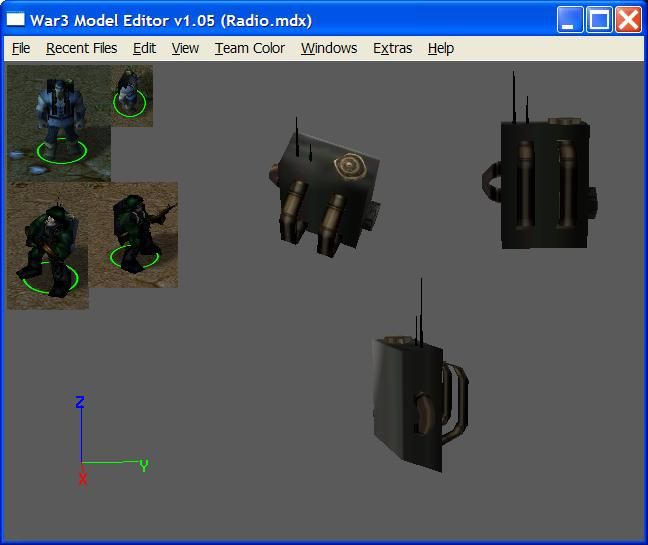
Task: Close the War3 Model Editor window
Action: pos(628,19)
